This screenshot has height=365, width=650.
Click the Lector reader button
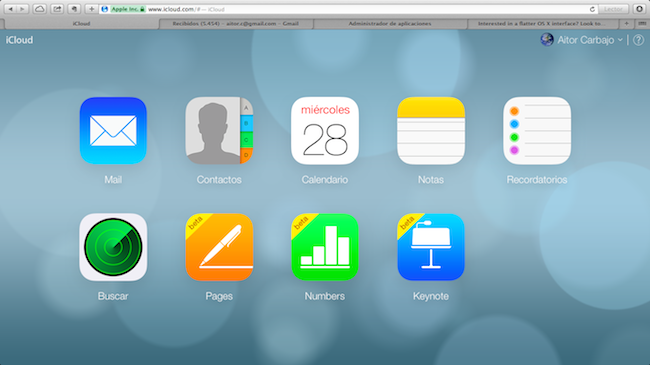click(614, 9)
